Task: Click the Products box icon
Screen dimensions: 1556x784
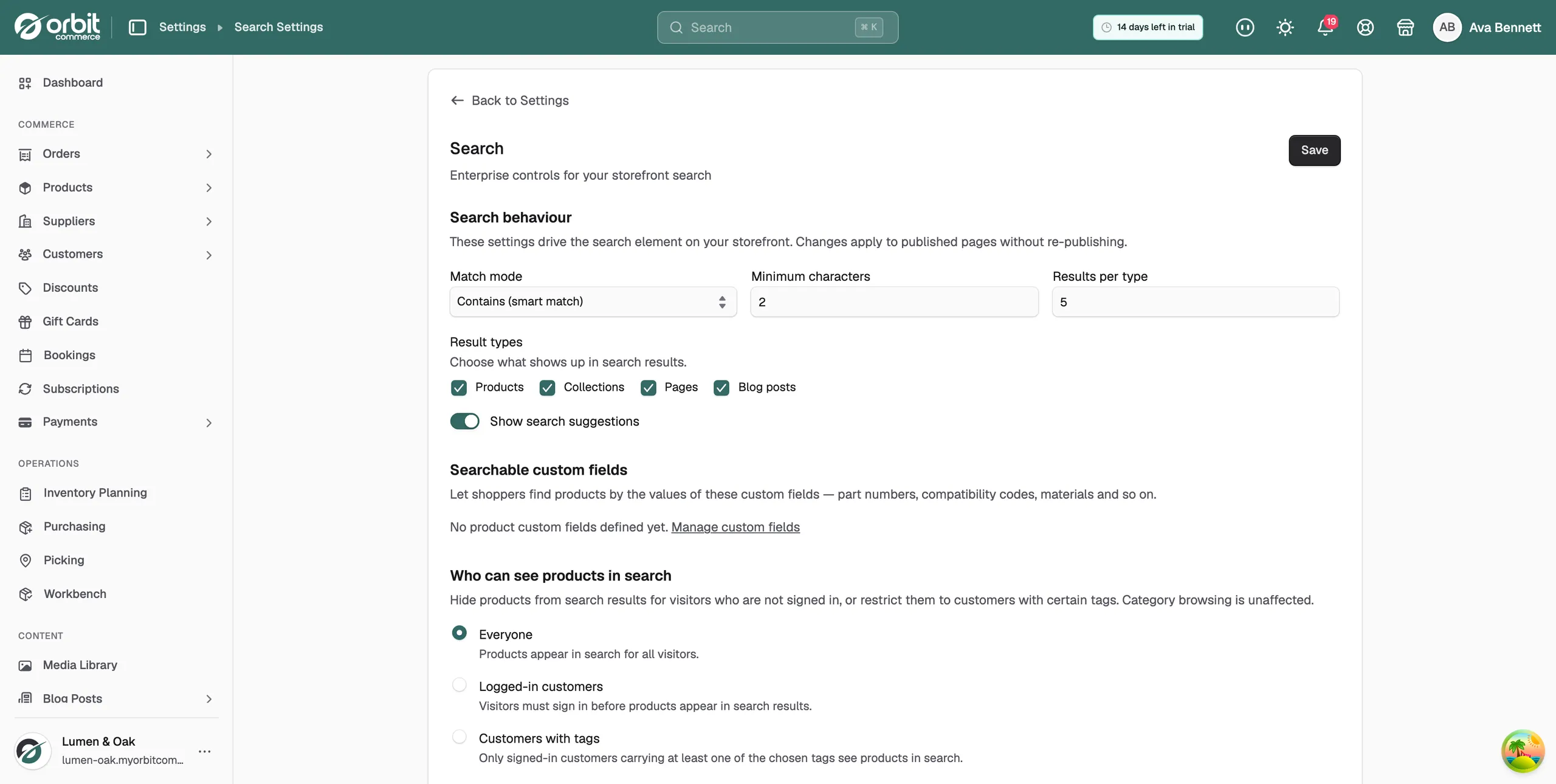Action: click(x=25, y=188)
